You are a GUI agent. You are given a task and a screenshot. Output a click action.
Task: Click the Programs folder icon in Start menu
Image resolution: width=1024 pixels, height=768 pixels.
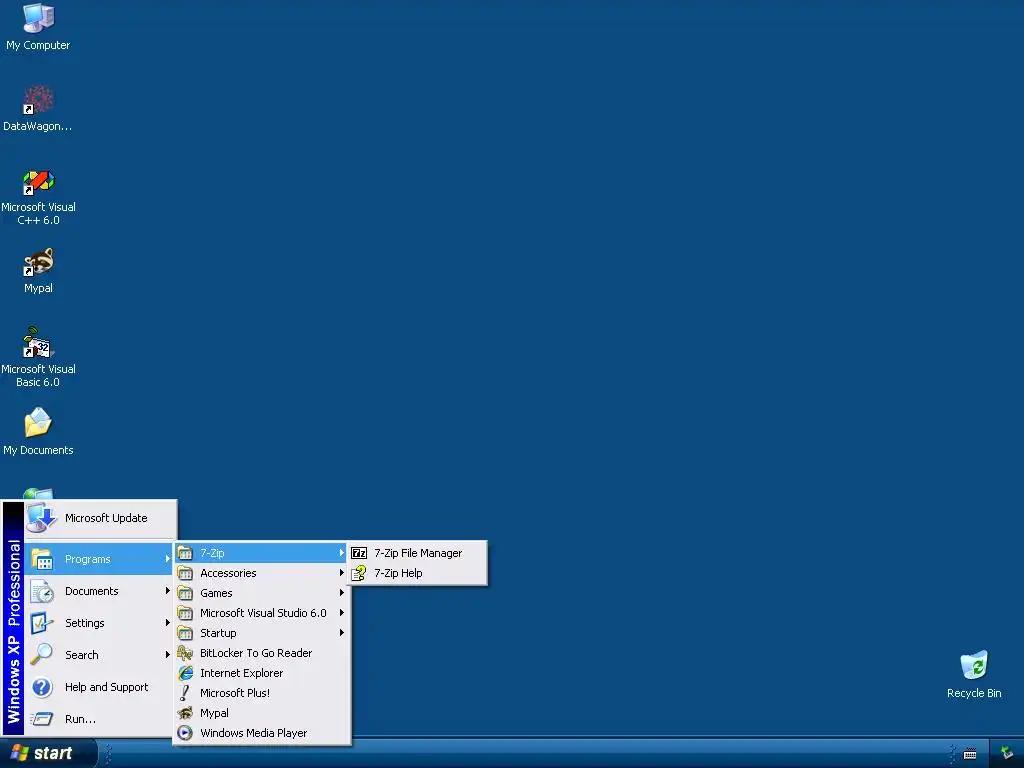(x=42, y=559)
